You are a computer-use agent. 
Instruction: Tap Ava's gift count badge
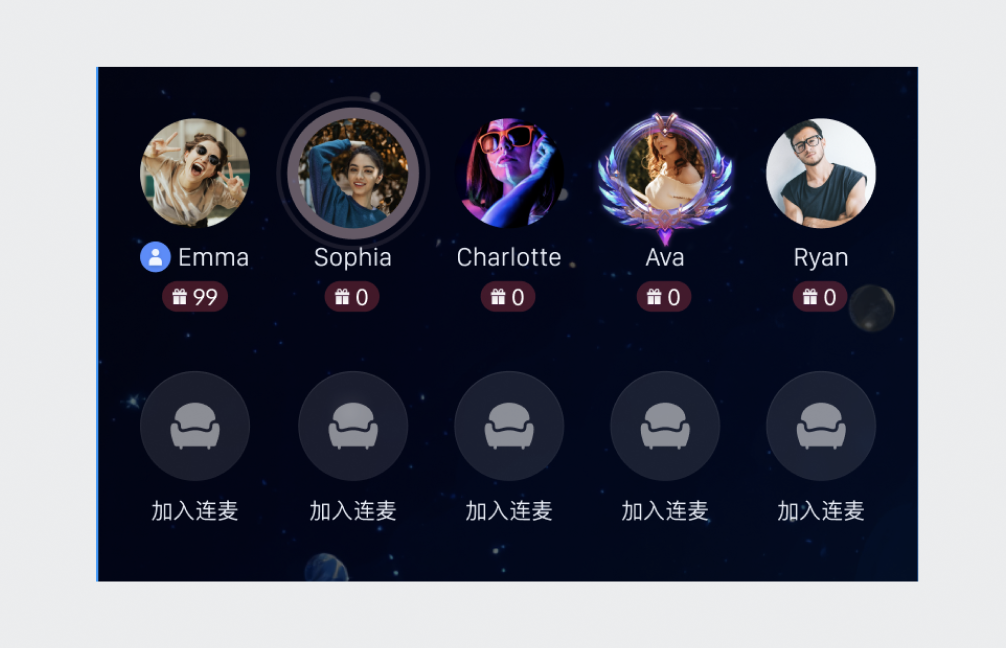664,297
